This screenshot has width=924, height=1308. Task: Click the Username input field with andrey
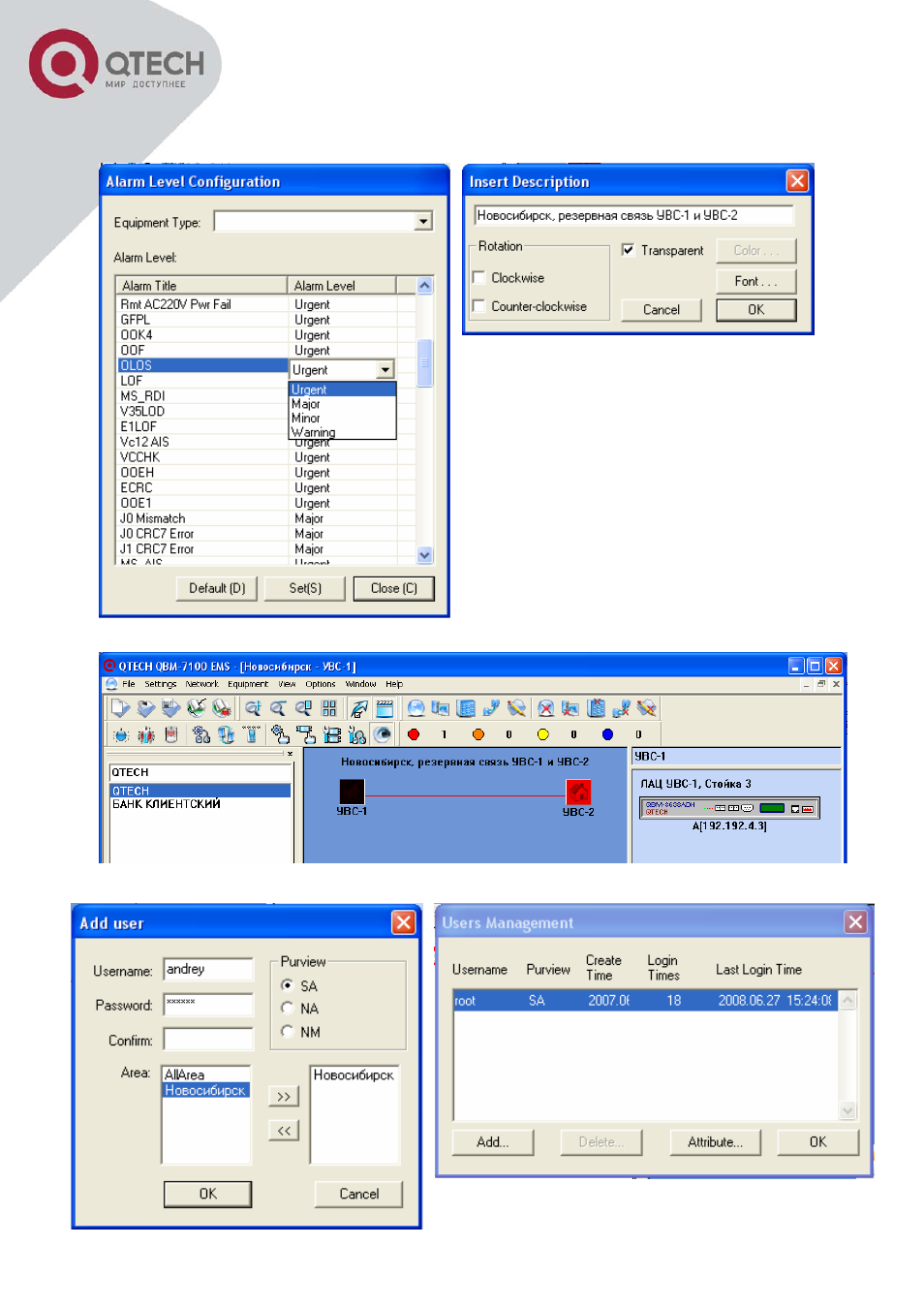[208, 969]
